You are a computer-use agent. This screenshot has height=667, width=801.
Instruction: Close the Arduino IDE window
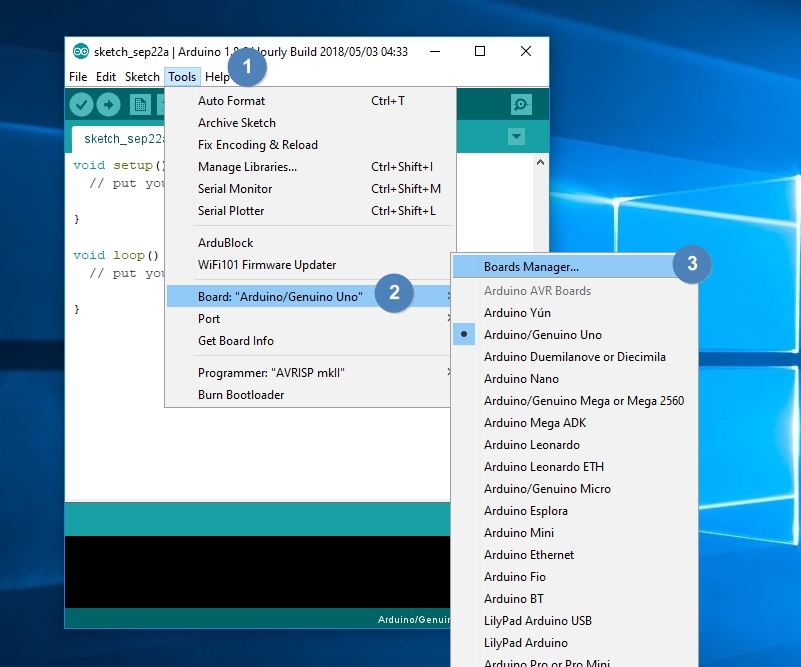click(526, 51)
